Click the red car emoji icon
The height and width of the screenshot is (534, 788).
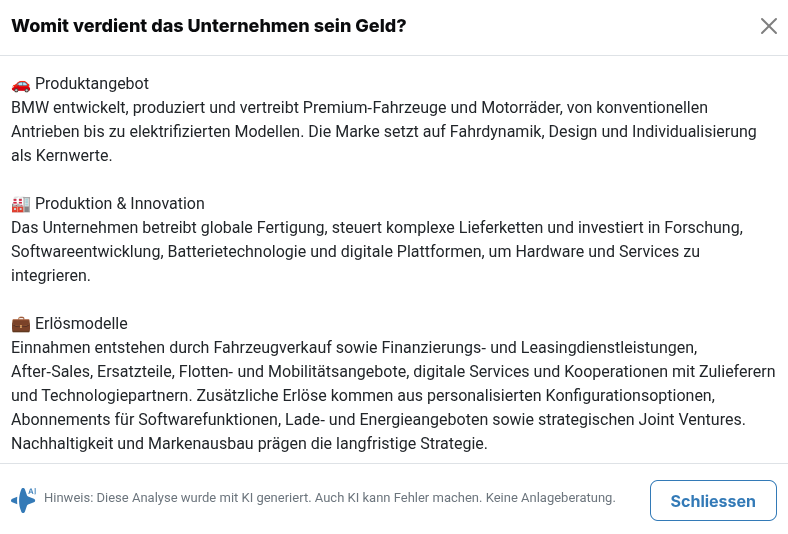point(20,84)
